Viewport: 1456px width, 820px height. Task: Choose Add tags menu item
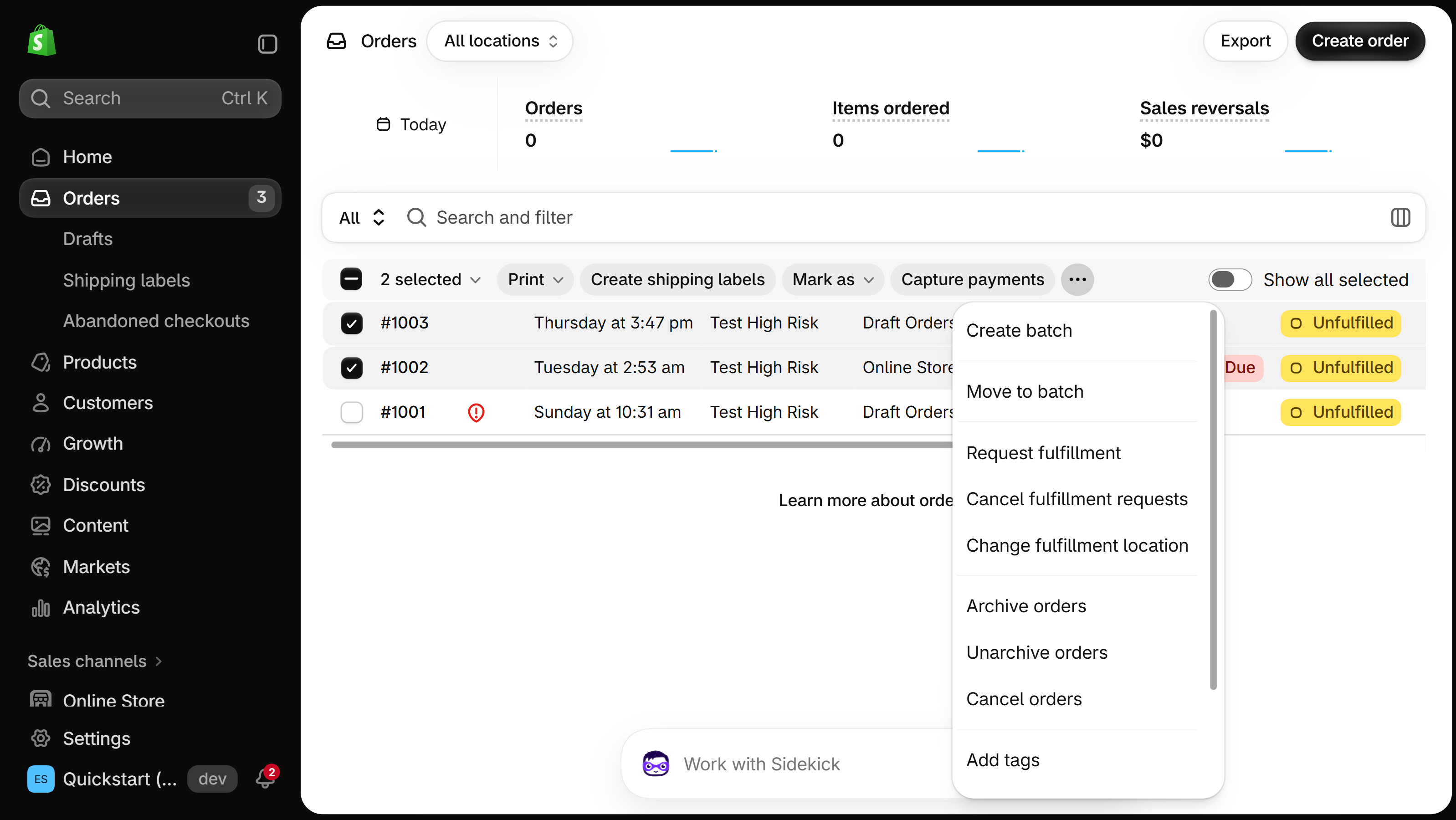point(1077,760)
